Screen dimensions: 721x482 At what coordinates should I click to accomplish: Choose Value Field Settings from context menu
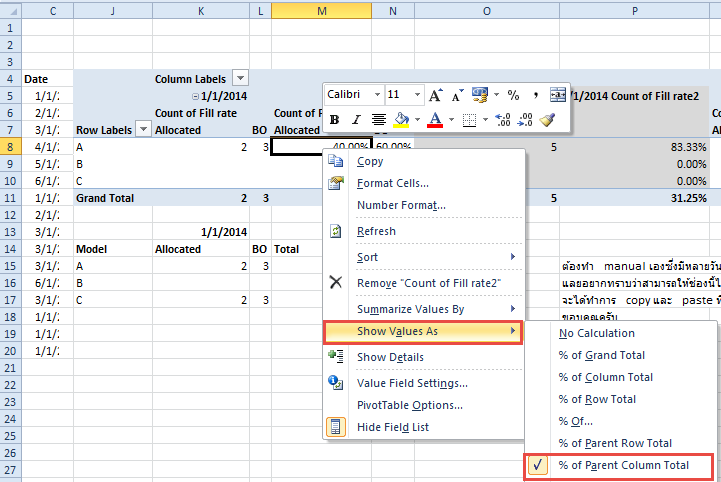[x=412, y=383]
